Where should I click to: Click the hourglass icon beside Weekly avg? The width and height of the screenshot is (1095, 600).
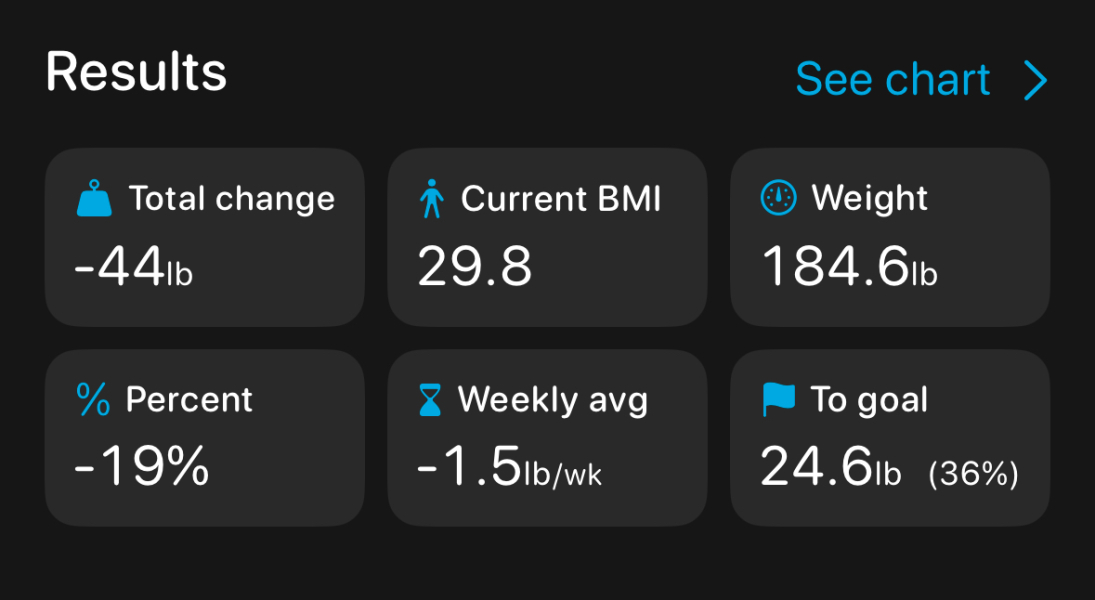click(x=430, y=401)
